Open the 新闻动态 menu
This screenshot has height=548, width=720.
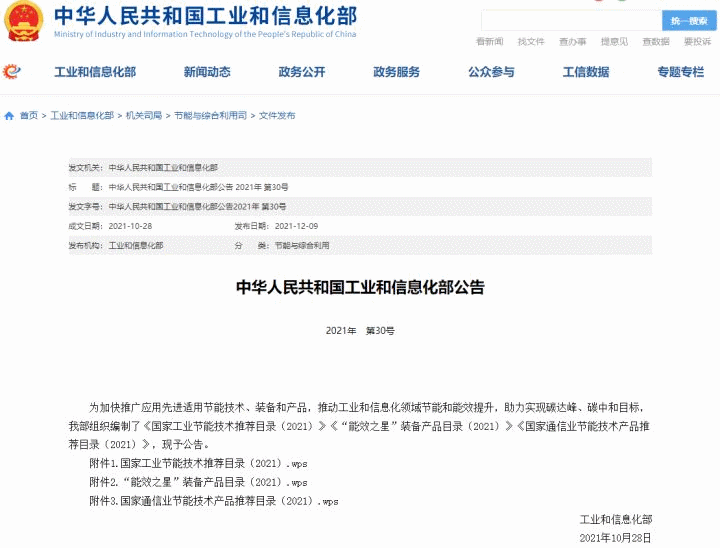pyautogui.click(x=207, y=72)
